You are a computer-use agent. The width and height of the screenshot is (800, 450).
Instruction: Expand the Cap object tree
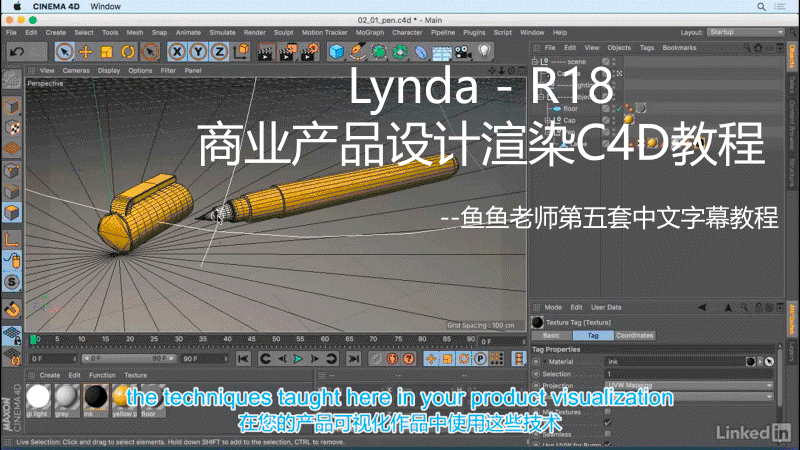pyautogui.click(x=547, y=120)
